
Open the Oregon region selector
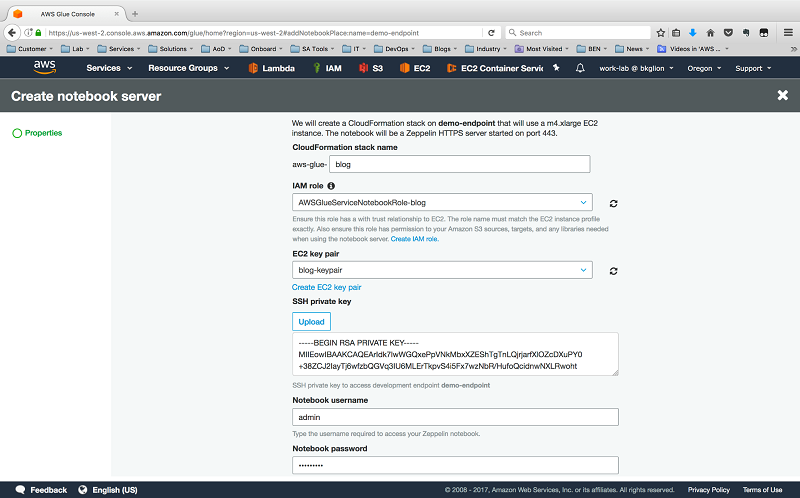pos(704,68)
